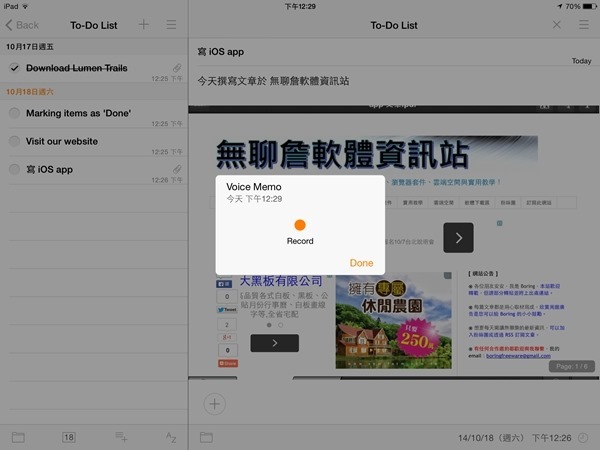Open right pane hamburger menu

[584, 24]
